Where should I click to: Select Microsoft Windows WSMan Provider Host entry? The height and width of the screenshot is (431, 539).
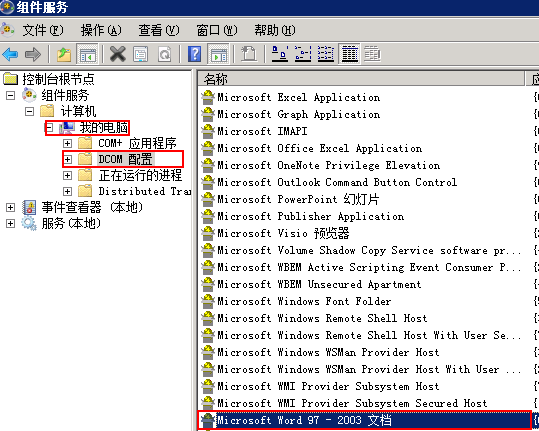[328, 352]
